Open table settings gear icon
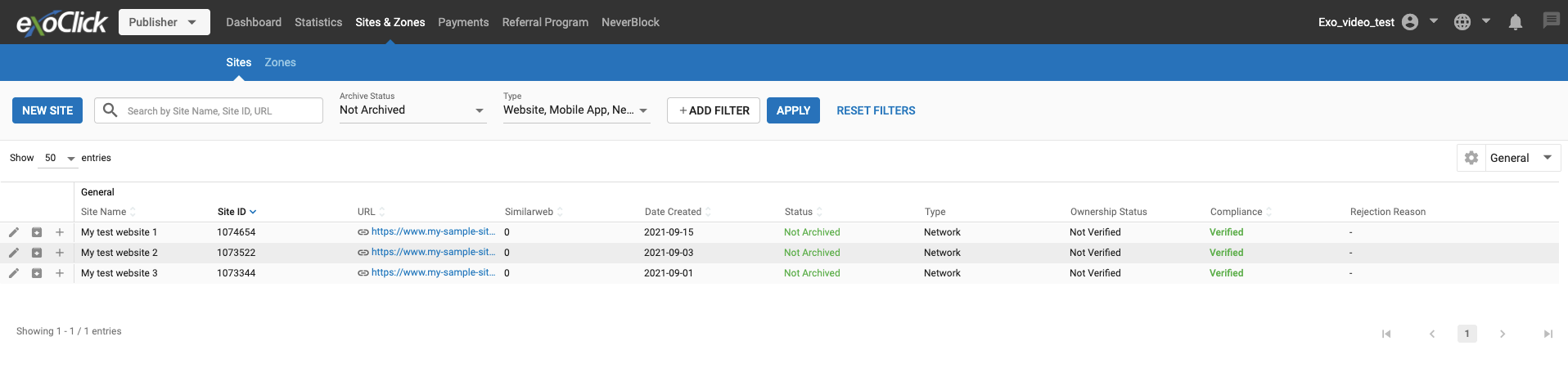The width and height of the screenshot is (1568, 368). coord(1471,158)
